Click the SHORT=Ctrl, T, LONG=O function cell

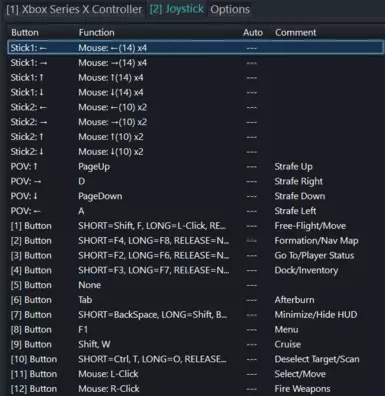152,359
